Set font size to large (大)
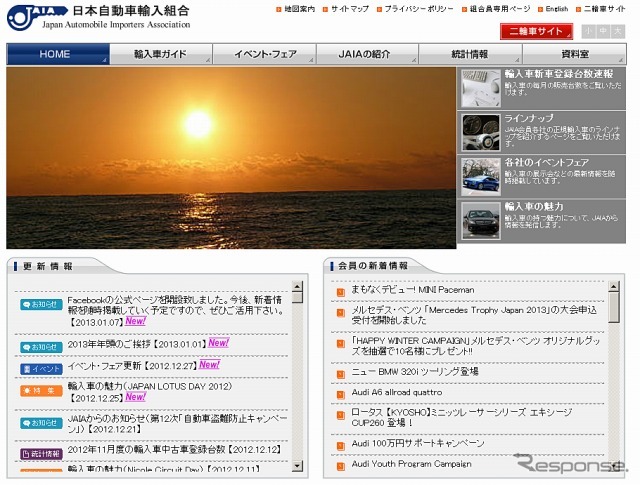The image size is (640, 485). click(x=618, y=31)
